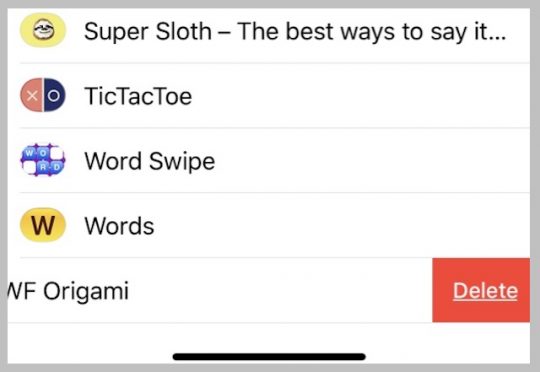Click the blue O half of TicTacToe icon
This screenshot has height=372, width=540.
[x=54, y=95]
